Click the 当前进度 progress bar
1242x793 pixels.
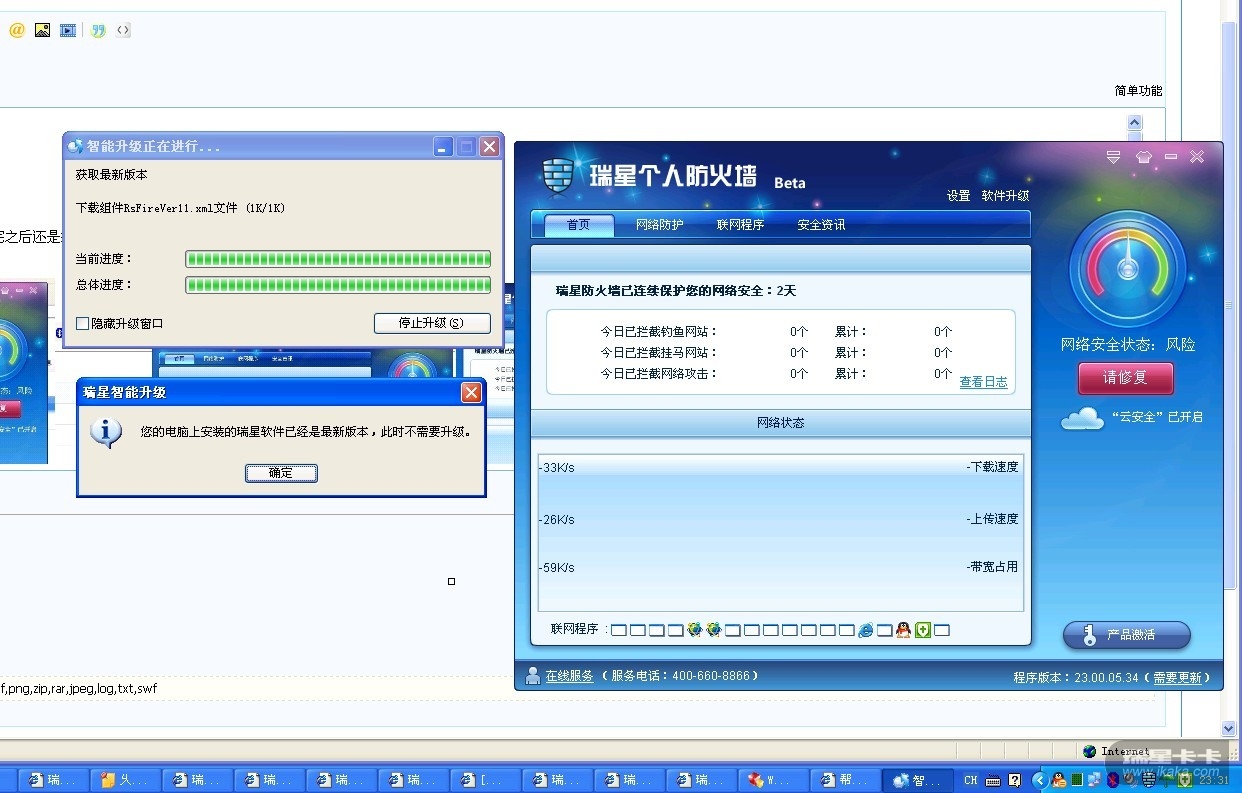(338, 259)
